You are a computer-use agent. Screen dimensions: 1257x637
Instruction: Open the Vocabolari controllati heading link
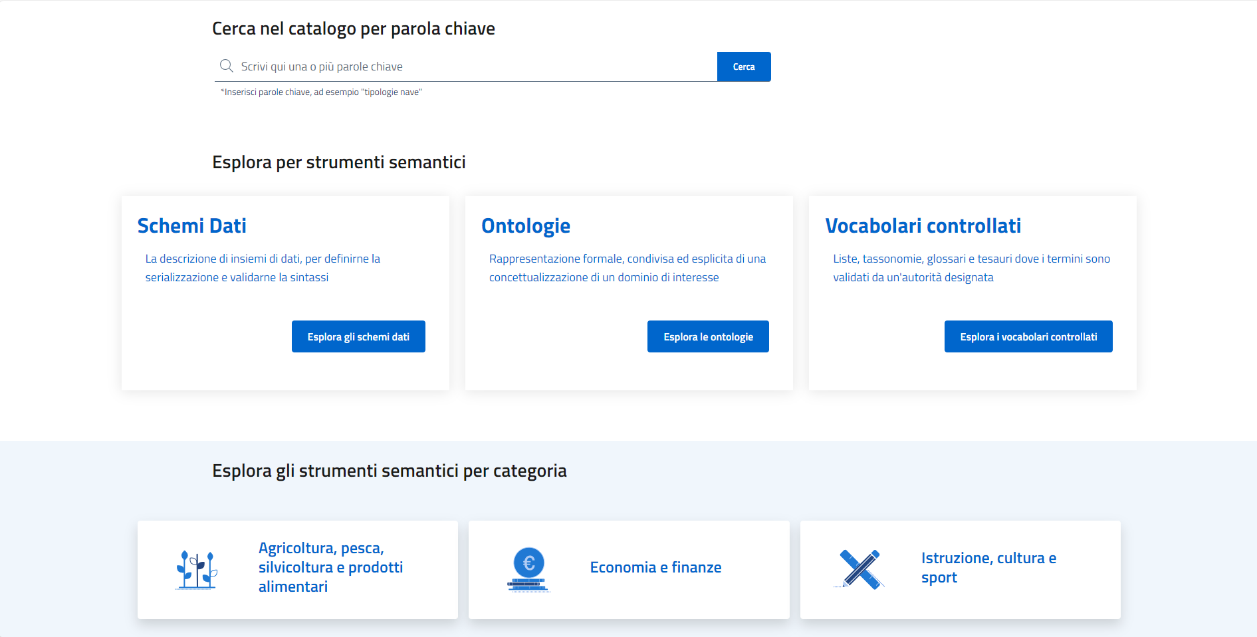[x=923, y=226]
